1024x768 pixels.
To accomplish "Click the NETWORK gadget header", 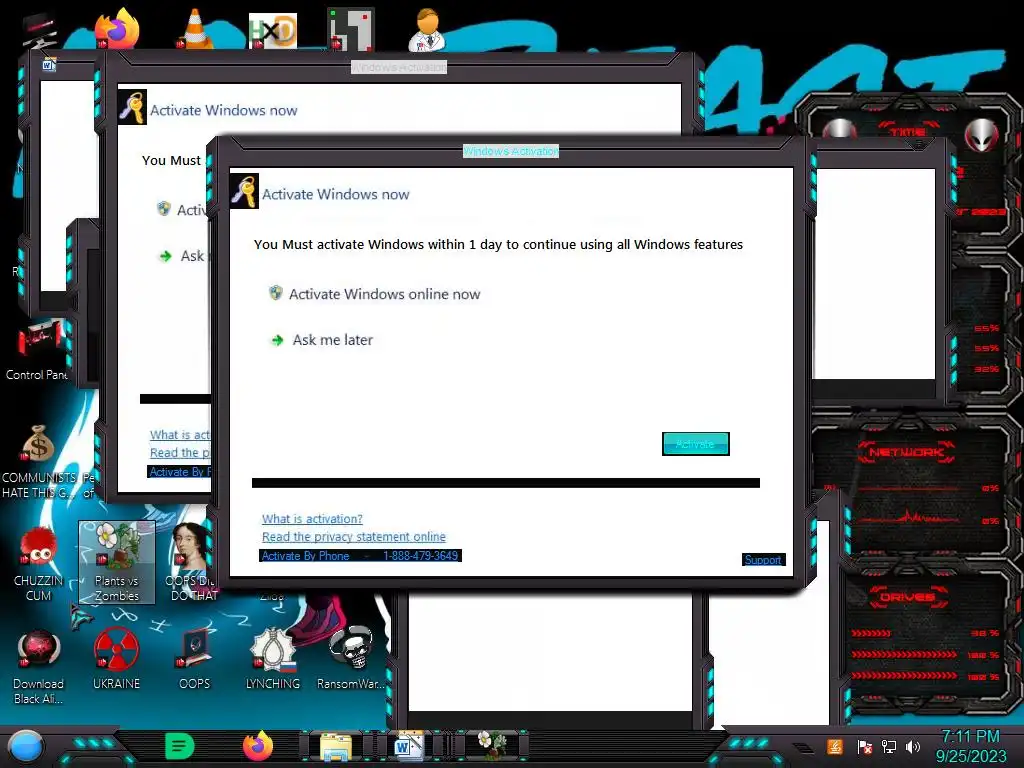I will [x=906, y=452].
